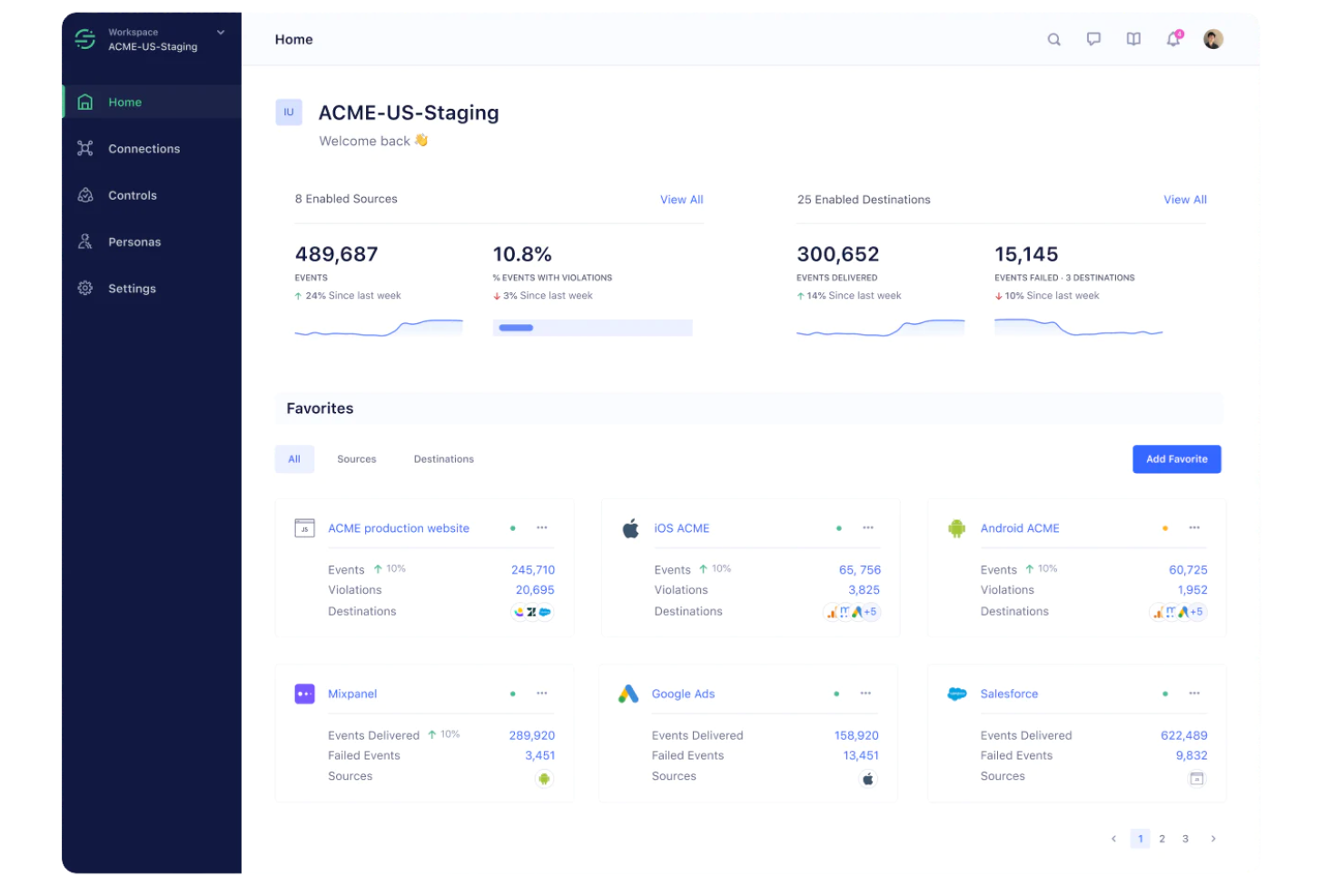This screenshot has height=896, width=1344.
Task: Click the Add Favorite button
Action: coord(1176,459)
